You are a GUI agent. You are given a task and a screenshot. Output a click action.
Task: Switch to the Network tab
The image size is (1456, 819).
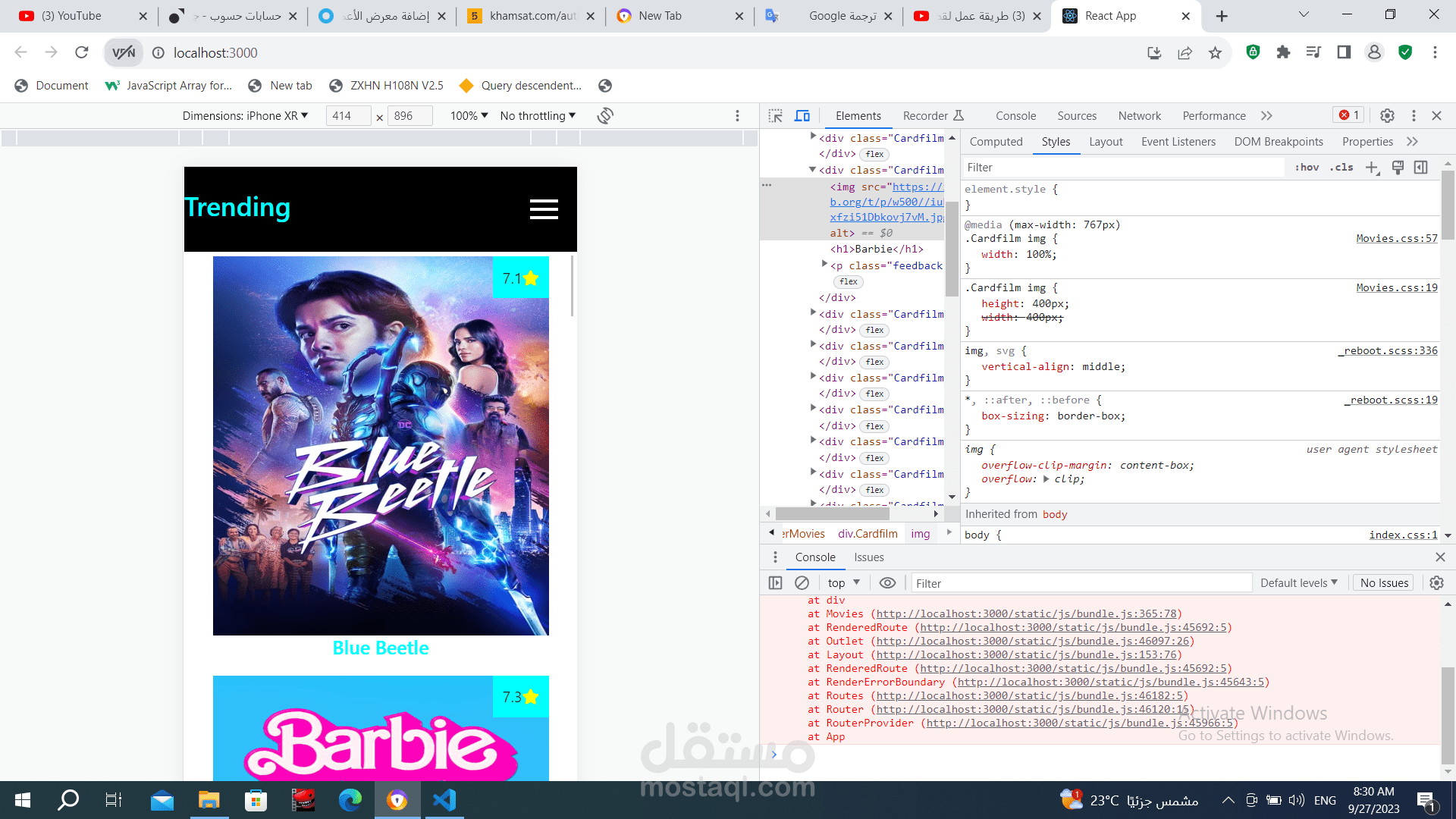[x=1139, y=116]
